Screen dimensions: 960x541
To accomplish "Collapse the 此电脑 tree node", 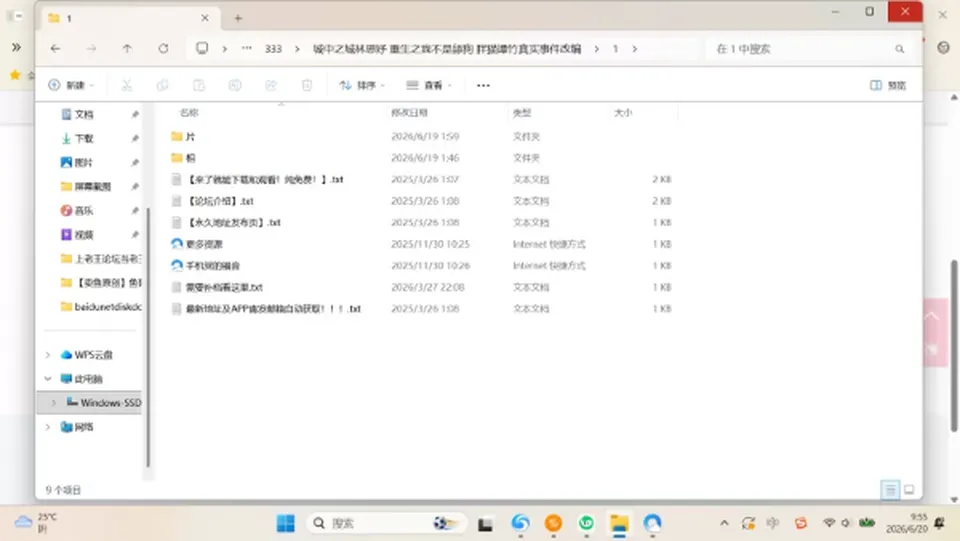I will tap(48, 379).
